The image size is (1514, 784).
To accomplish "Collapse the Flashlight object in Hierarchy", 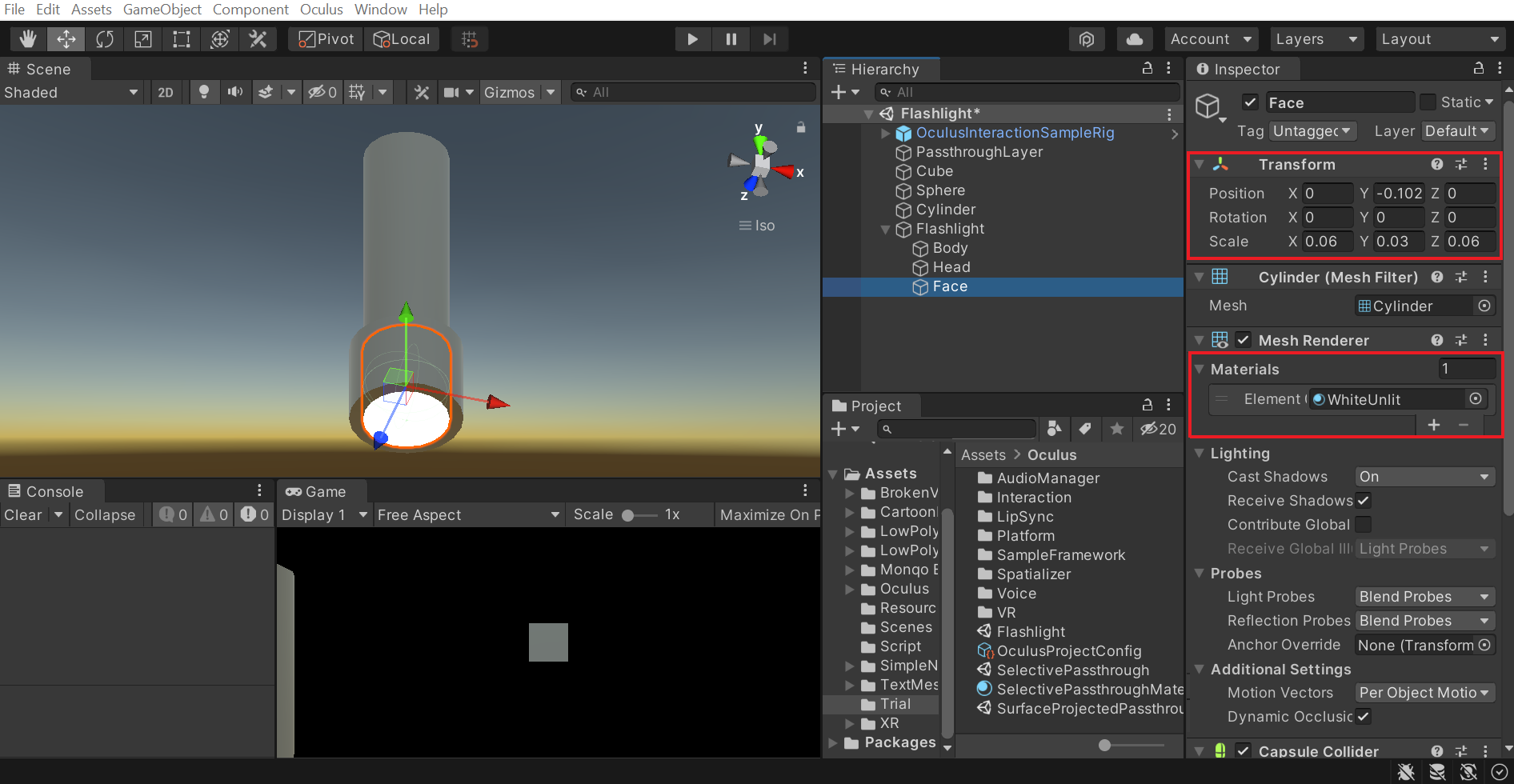I will coord(885,230).
